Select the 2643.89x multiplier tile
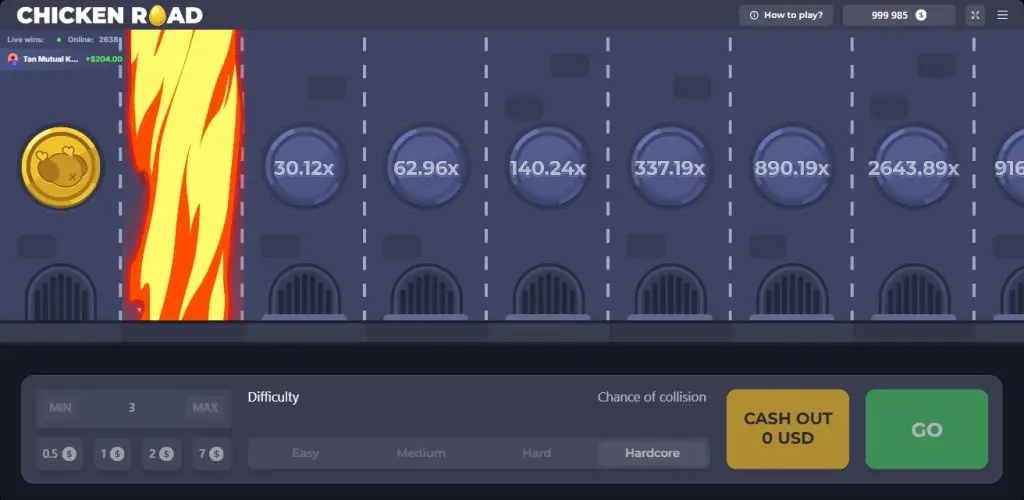This screenshot has height=500, width=1024. pos(913,168)
